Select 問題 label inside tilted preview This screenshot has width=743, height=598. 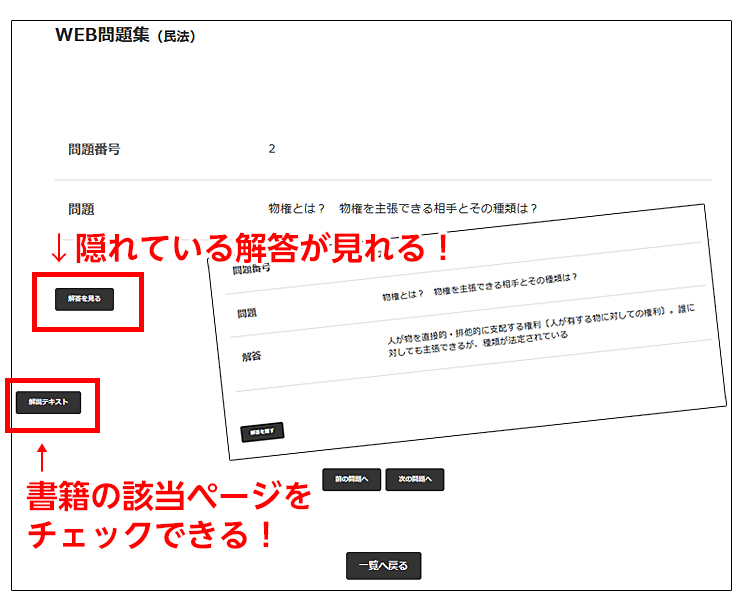[247, 312]
